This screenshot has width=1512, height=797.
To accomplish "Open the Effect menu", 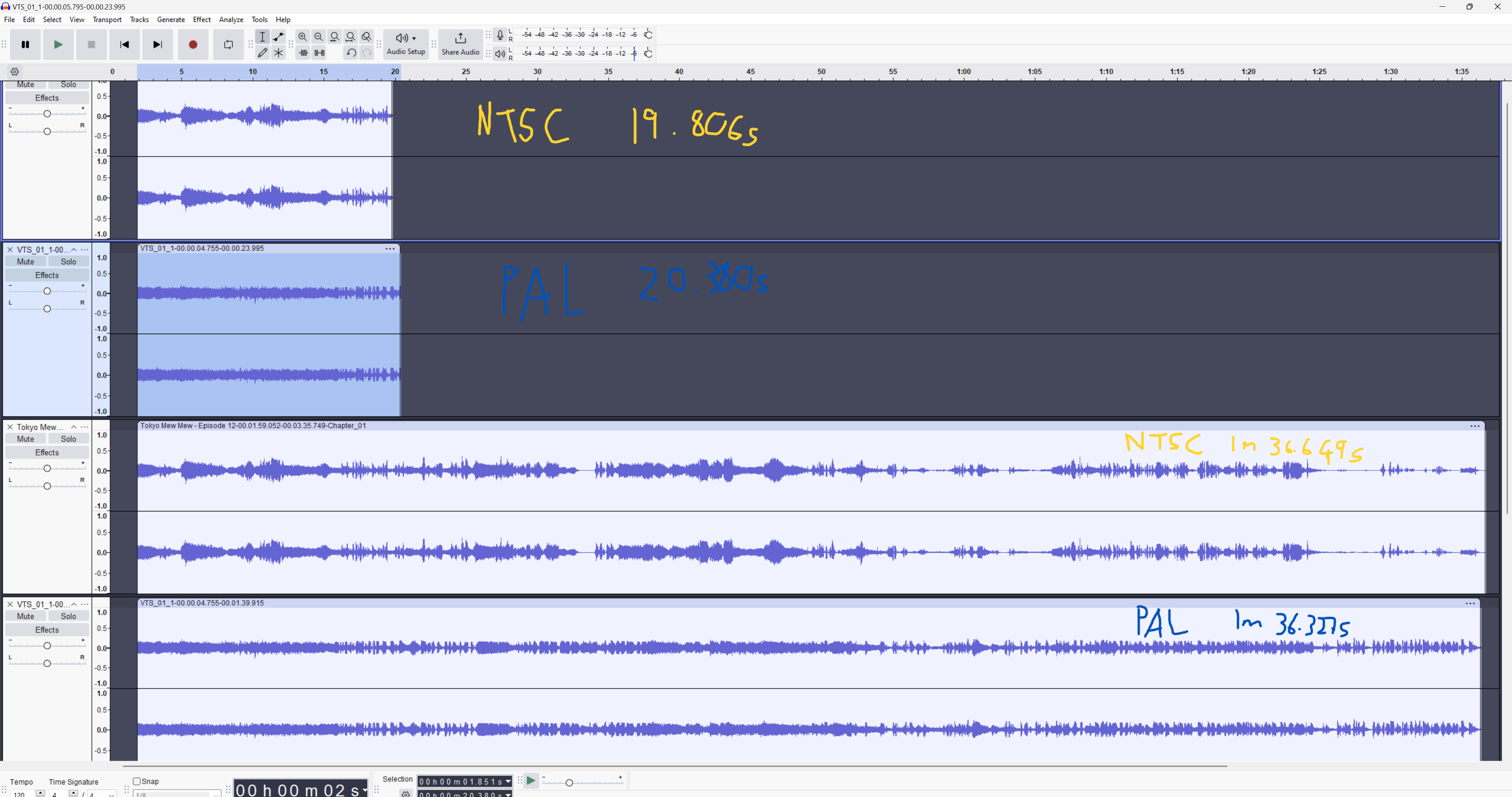I will click(201, 19).
